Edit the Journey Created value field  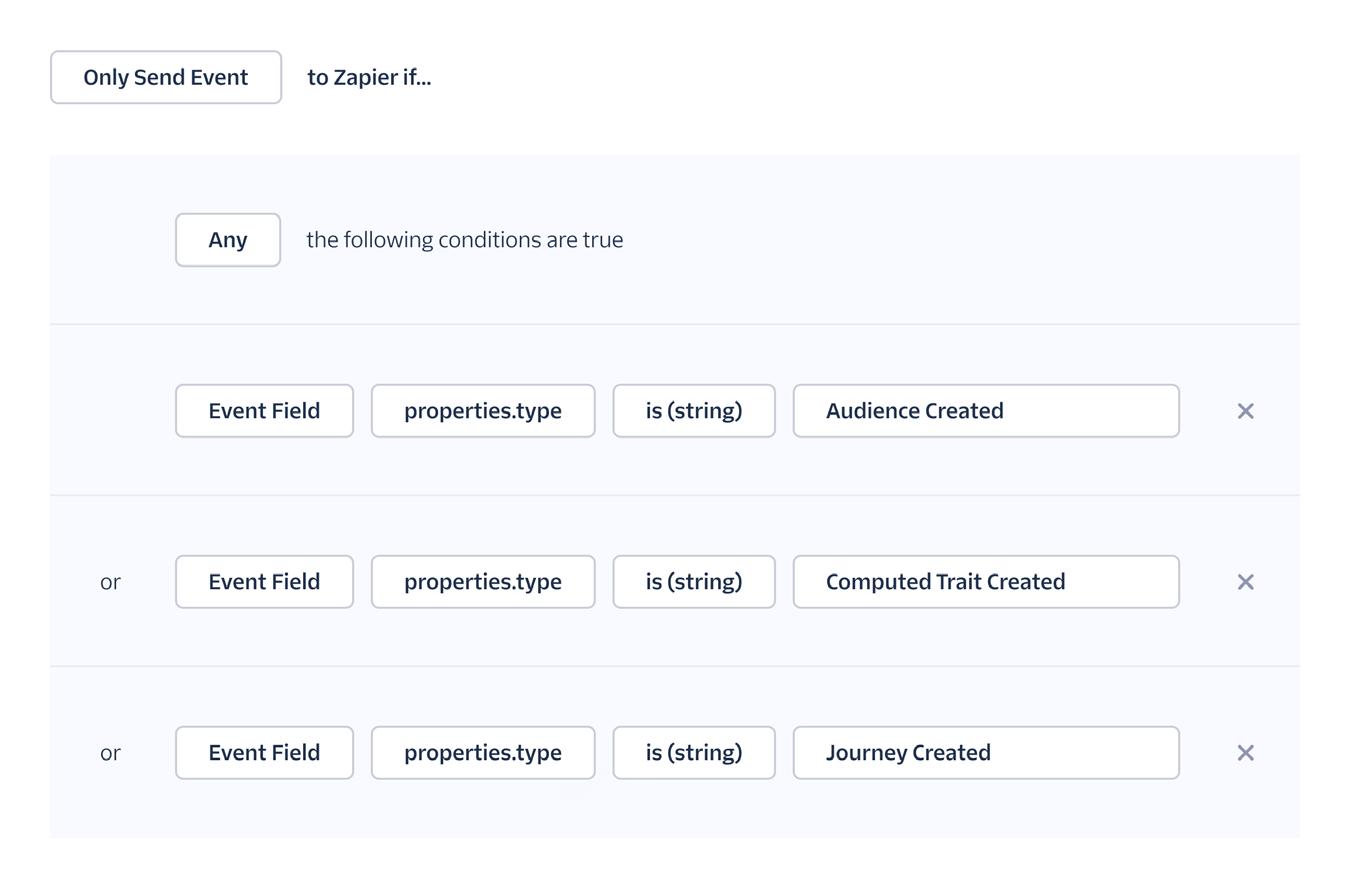(x=986, y=753)
